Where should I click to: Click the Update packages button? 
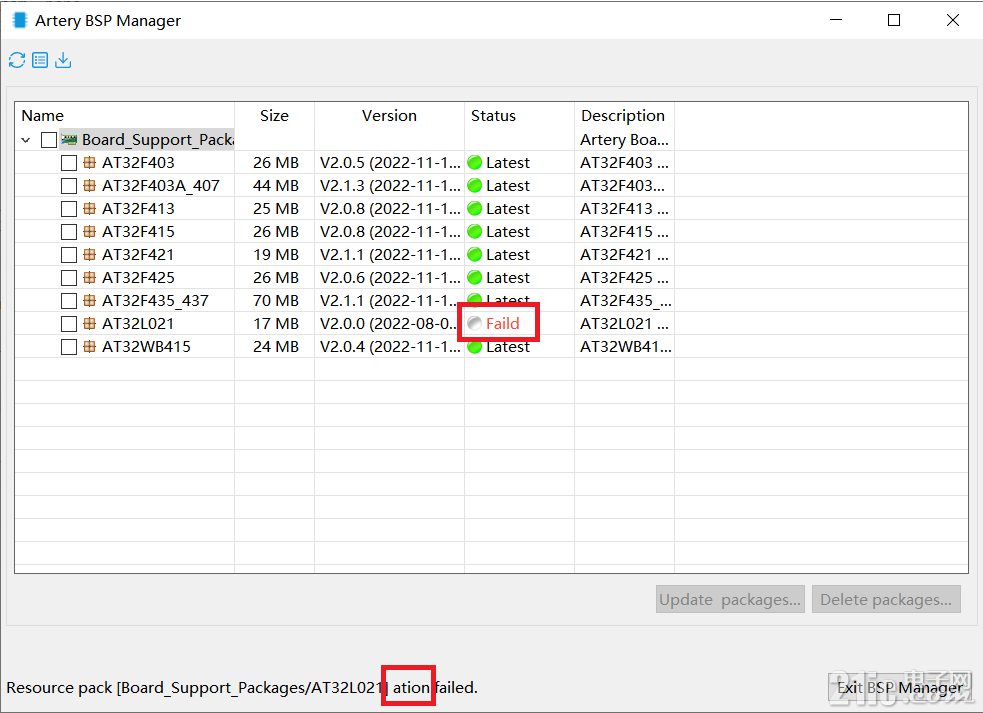pyautogui.click(x=730, y=599)
